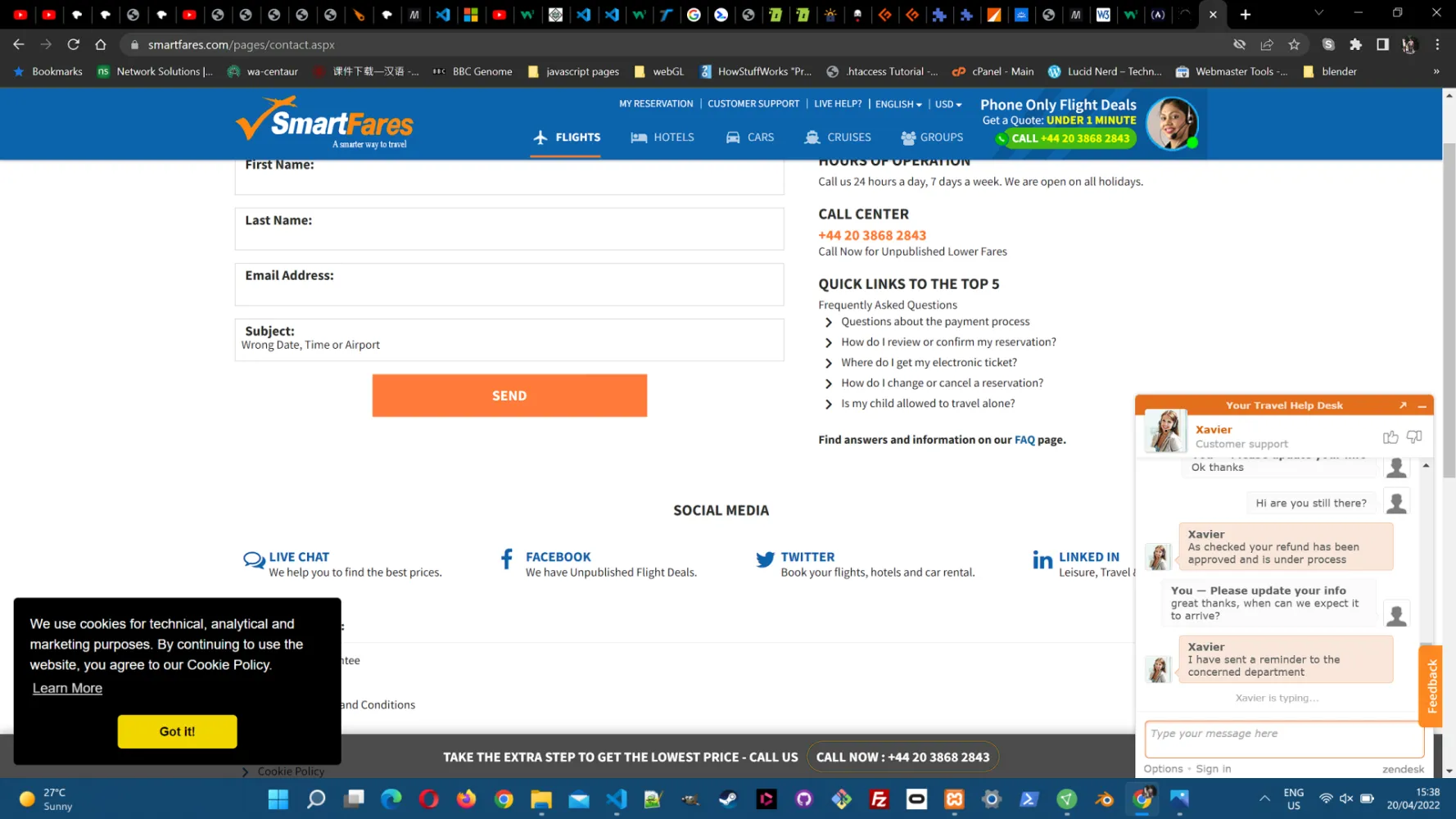Screen dimensions: 1456x819
Task: Bookmark this page with the star icon
Action: click(x=1294, y=45)
